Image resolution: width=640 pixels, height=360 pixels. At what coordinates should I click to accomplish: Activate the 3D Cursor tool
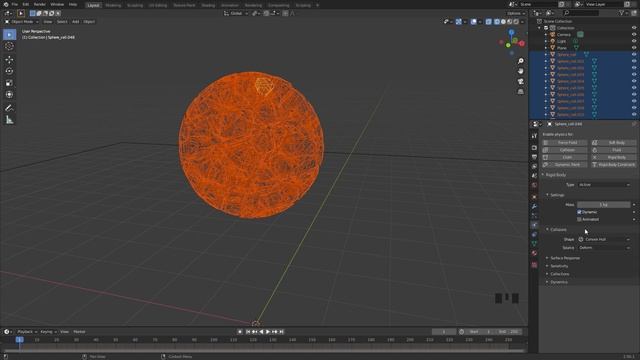pyautogui.click(x=9, y=46)
